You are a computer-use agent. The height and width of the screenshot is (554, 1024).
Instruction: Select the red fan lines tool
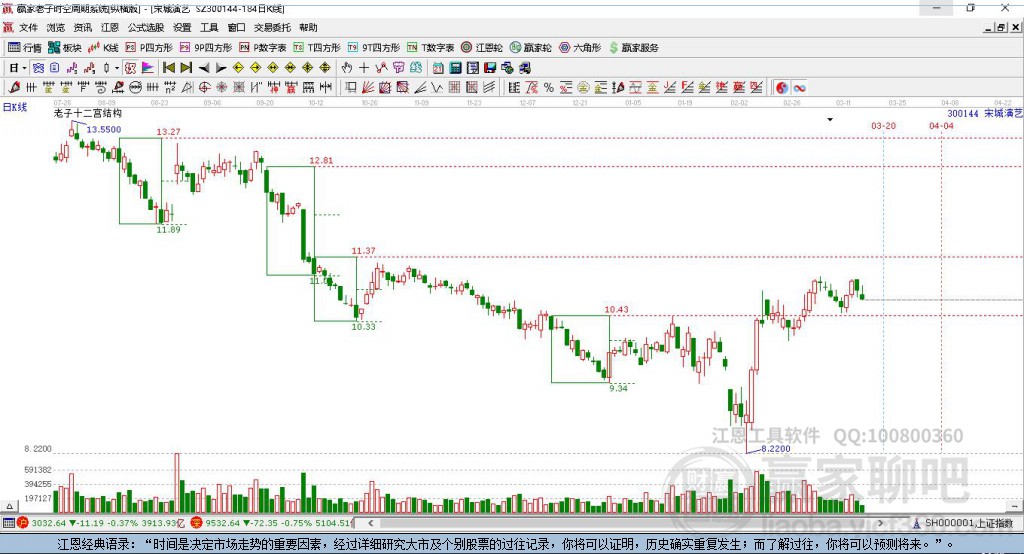coord(368,88)
